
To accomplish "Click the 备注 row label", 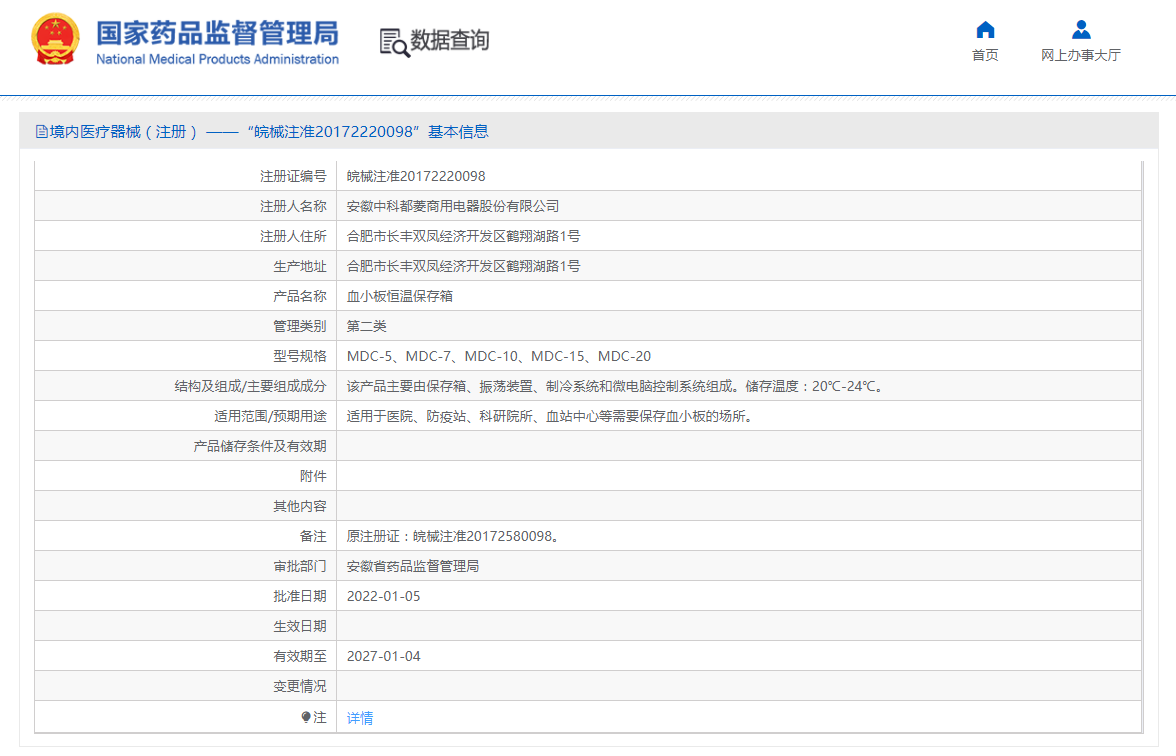I will pos(314,536).
